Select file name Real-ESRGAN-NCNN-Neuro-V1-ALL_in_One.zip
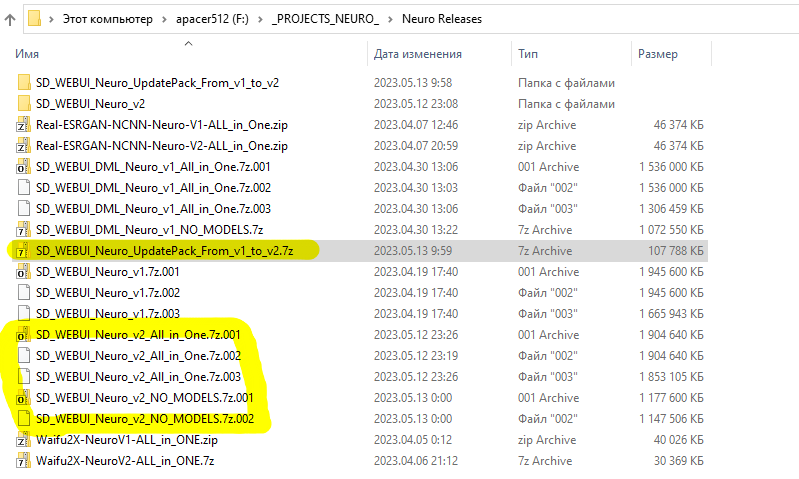 [162, 125]
